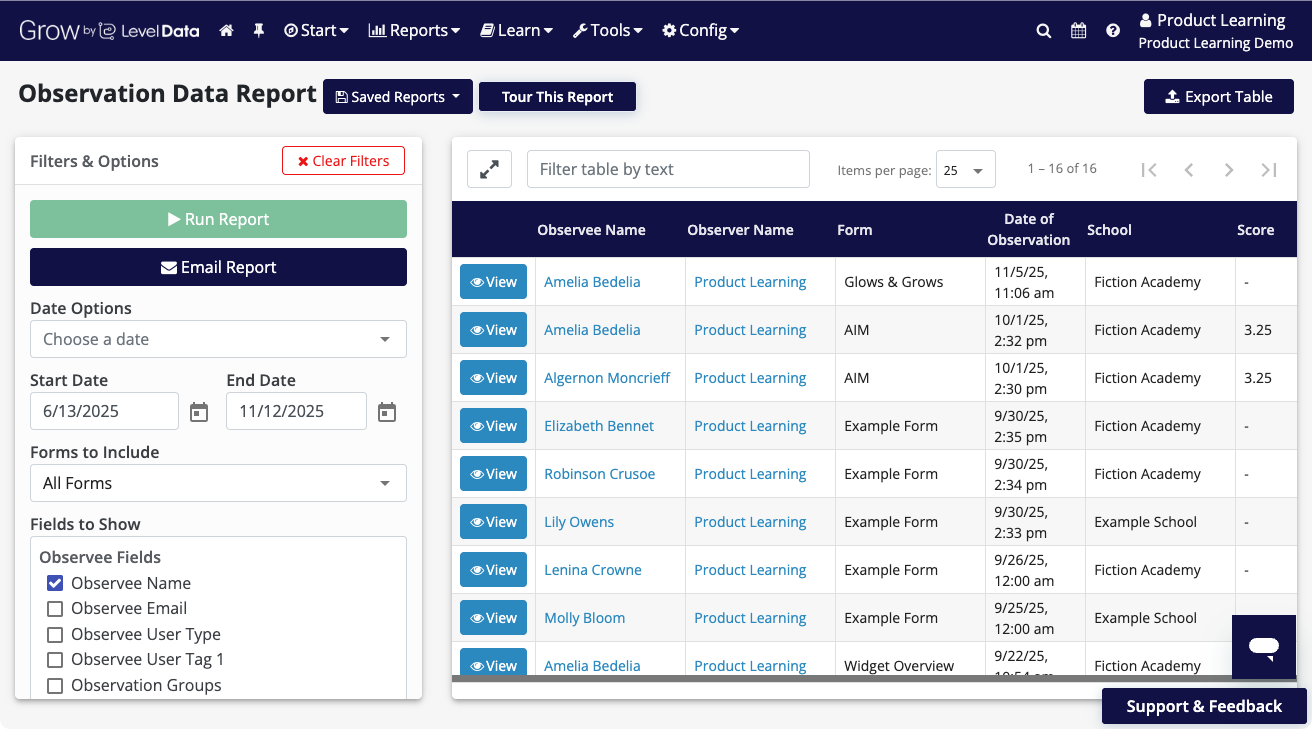The image size is (1312, 729).
Task: Click the Run Report button
Action: click(x=218, y=219)
